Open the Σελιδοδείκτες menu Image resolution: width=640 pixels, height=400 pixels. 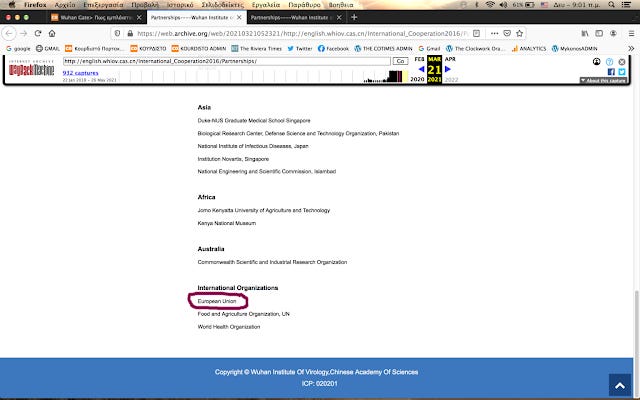click(x=222, y=5)
